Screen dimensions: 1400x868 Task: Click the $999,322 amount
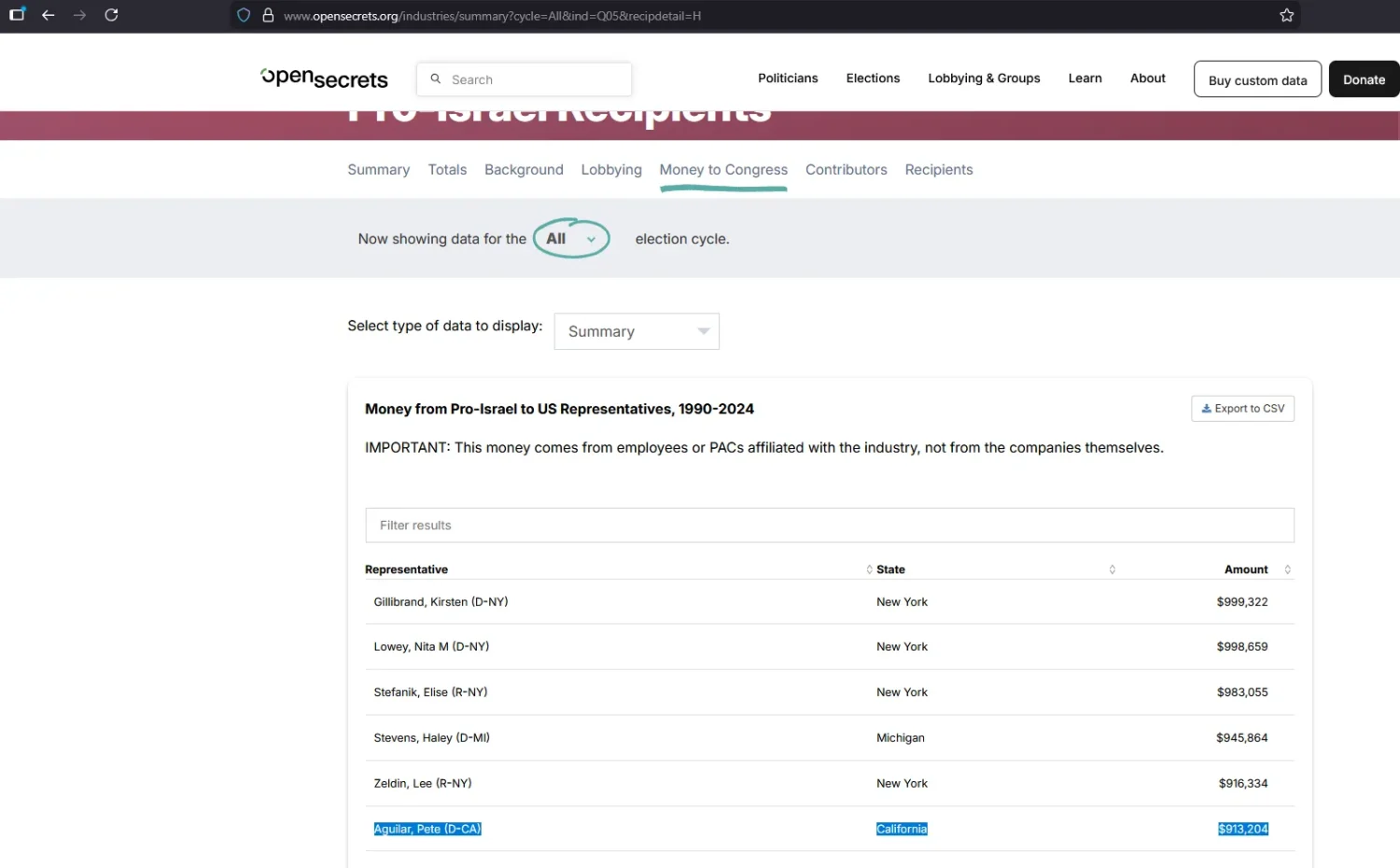point(1242,602)
